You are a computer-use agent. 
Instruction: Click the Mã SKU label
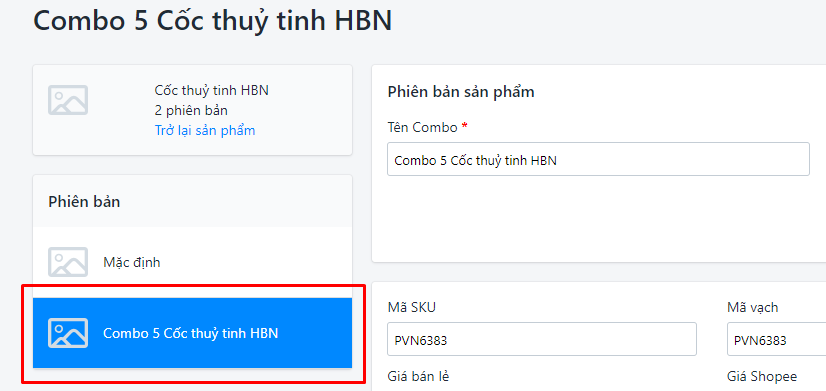(411, 307)
